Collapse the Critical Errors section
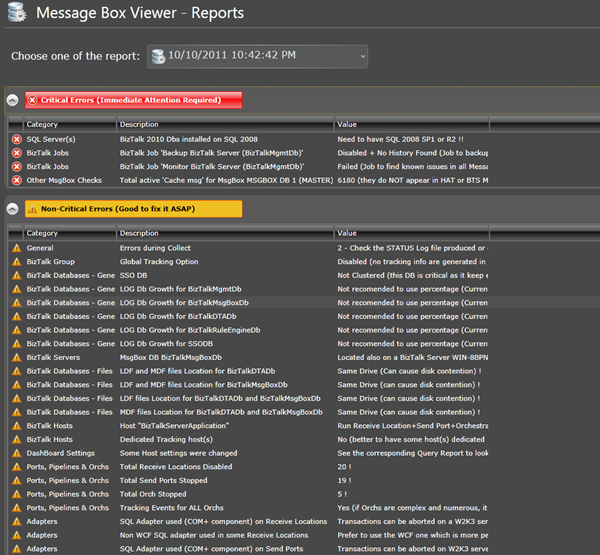 (12, 100)
